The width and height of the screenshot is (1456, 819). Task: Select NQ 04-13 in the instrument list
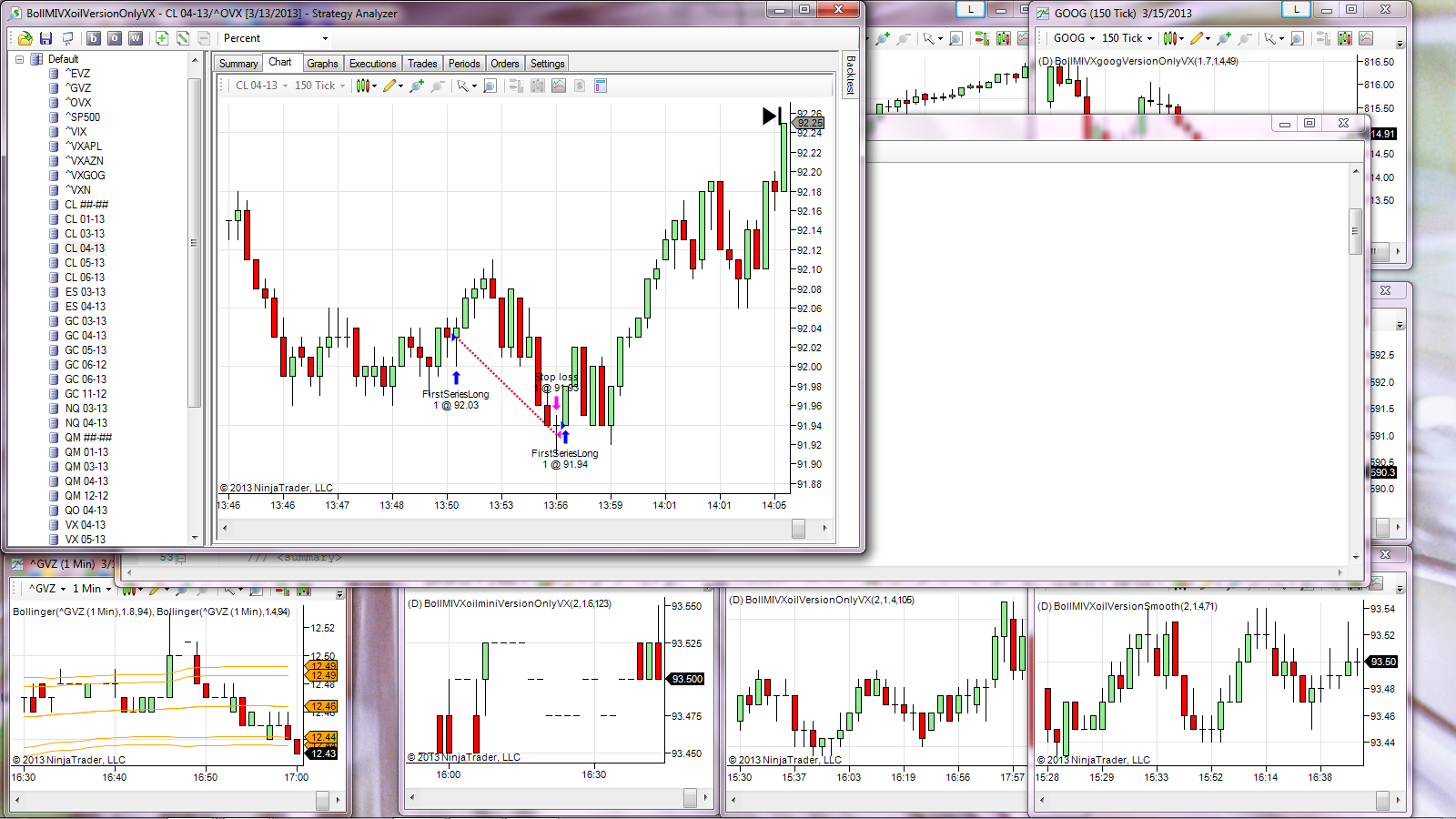click(86, 423)
